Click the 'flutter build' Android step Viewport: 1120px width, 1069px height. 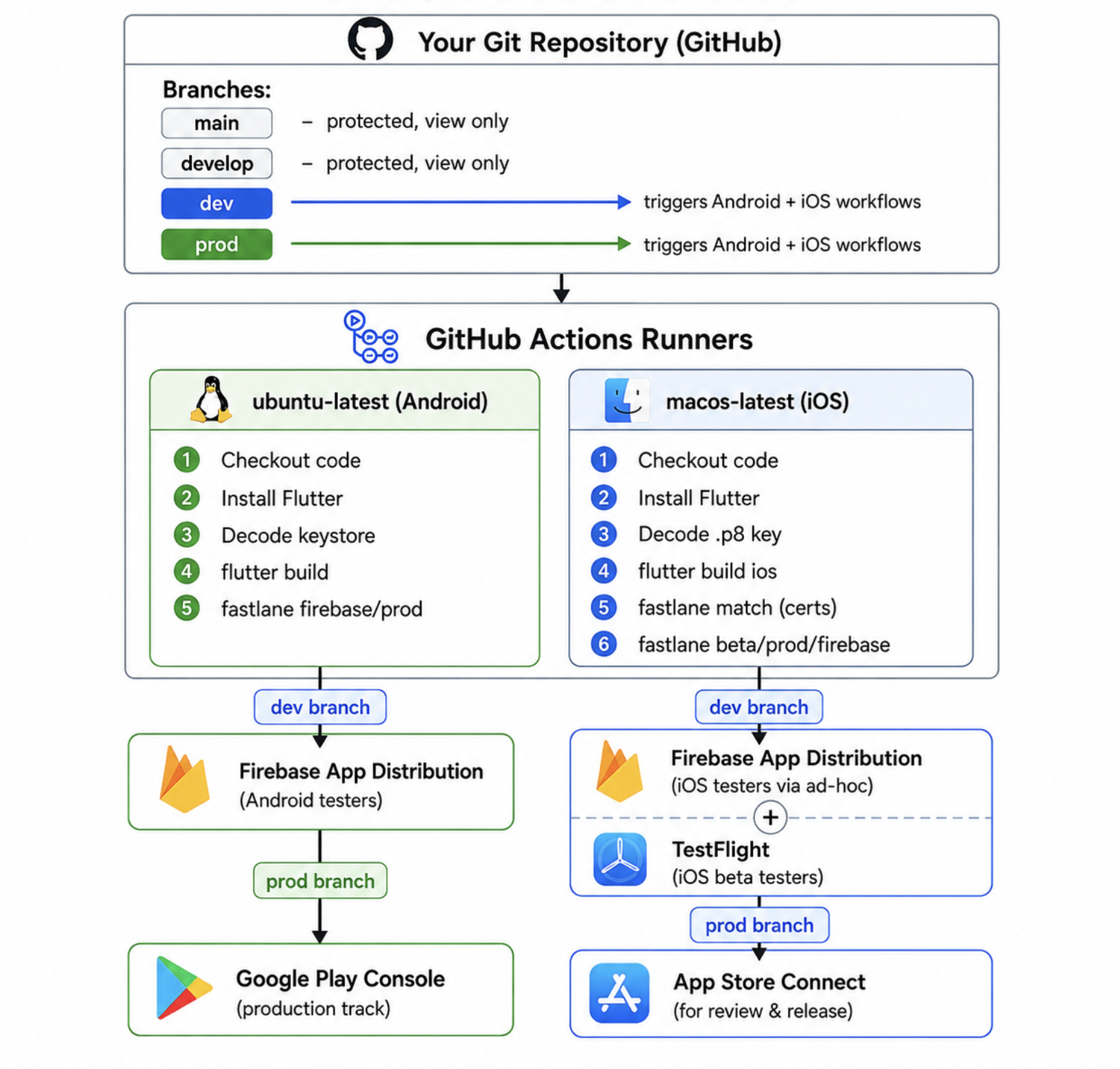coord(274,572)
